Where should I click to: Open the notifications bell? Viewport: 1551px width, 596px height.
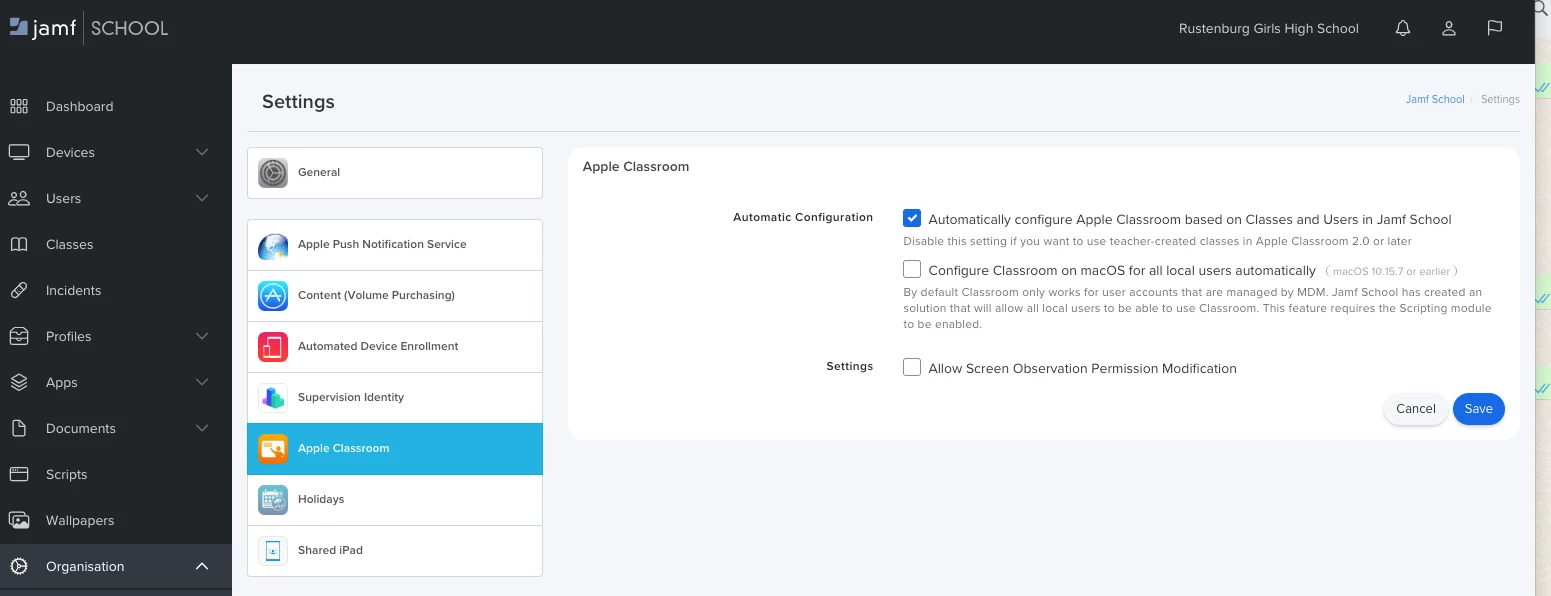1403,29
